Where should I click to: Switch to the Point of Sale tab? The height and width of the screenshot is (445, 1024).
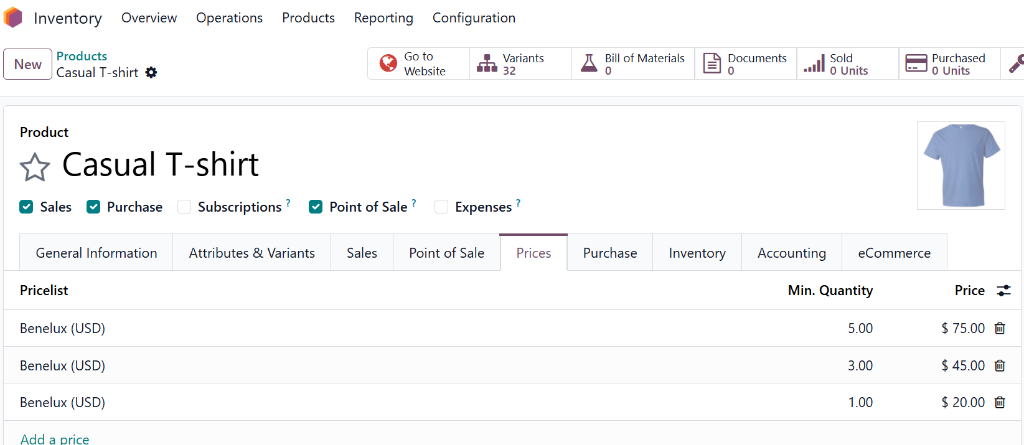point(447,253)
